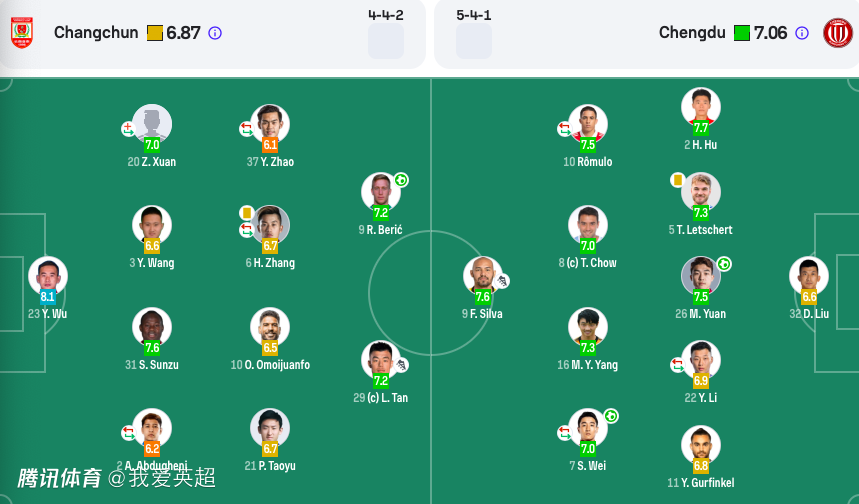Click the Chengdu club crest
Image resolution: width=859 pixels, height=504 pixels.
click(837, 33)
